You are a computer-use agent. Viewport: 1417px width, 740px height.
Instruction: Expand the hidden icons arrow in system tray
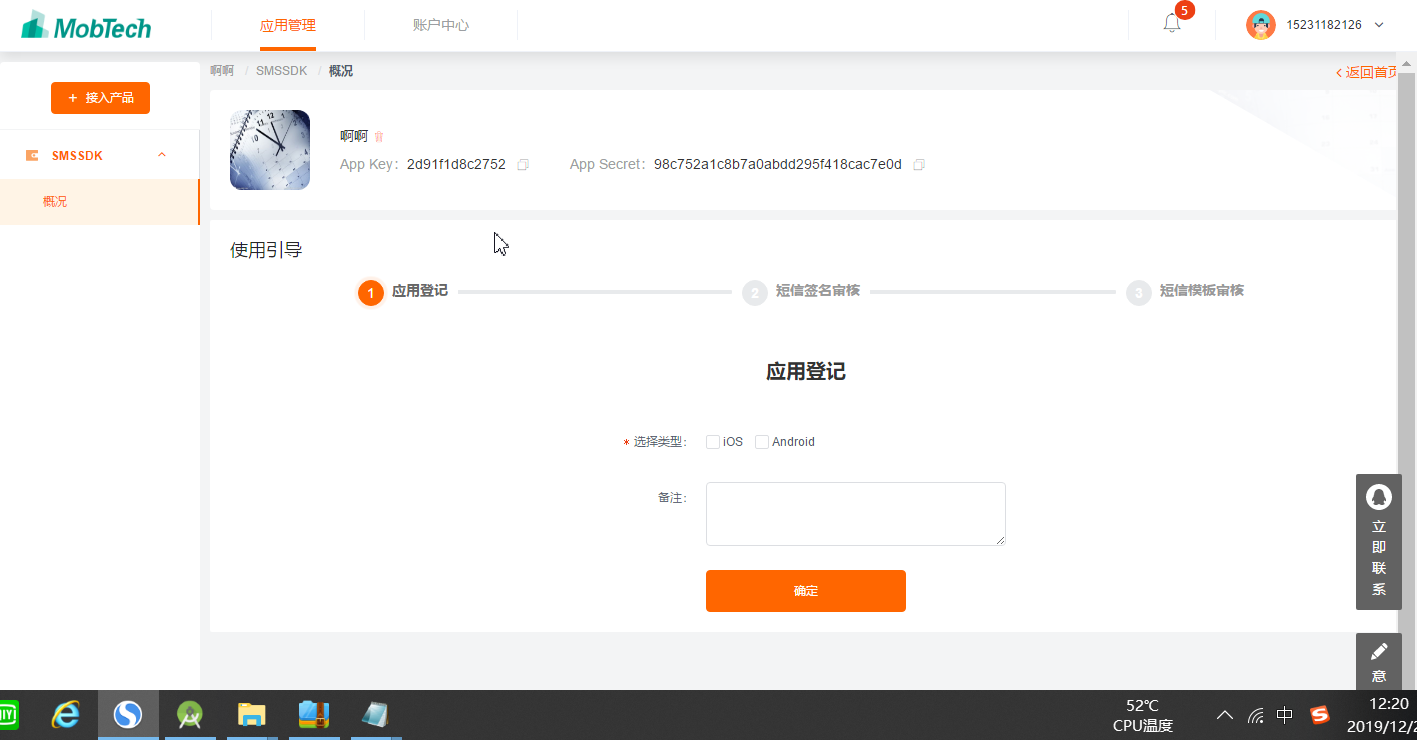pyautogui.click(x=1224, y=714)
